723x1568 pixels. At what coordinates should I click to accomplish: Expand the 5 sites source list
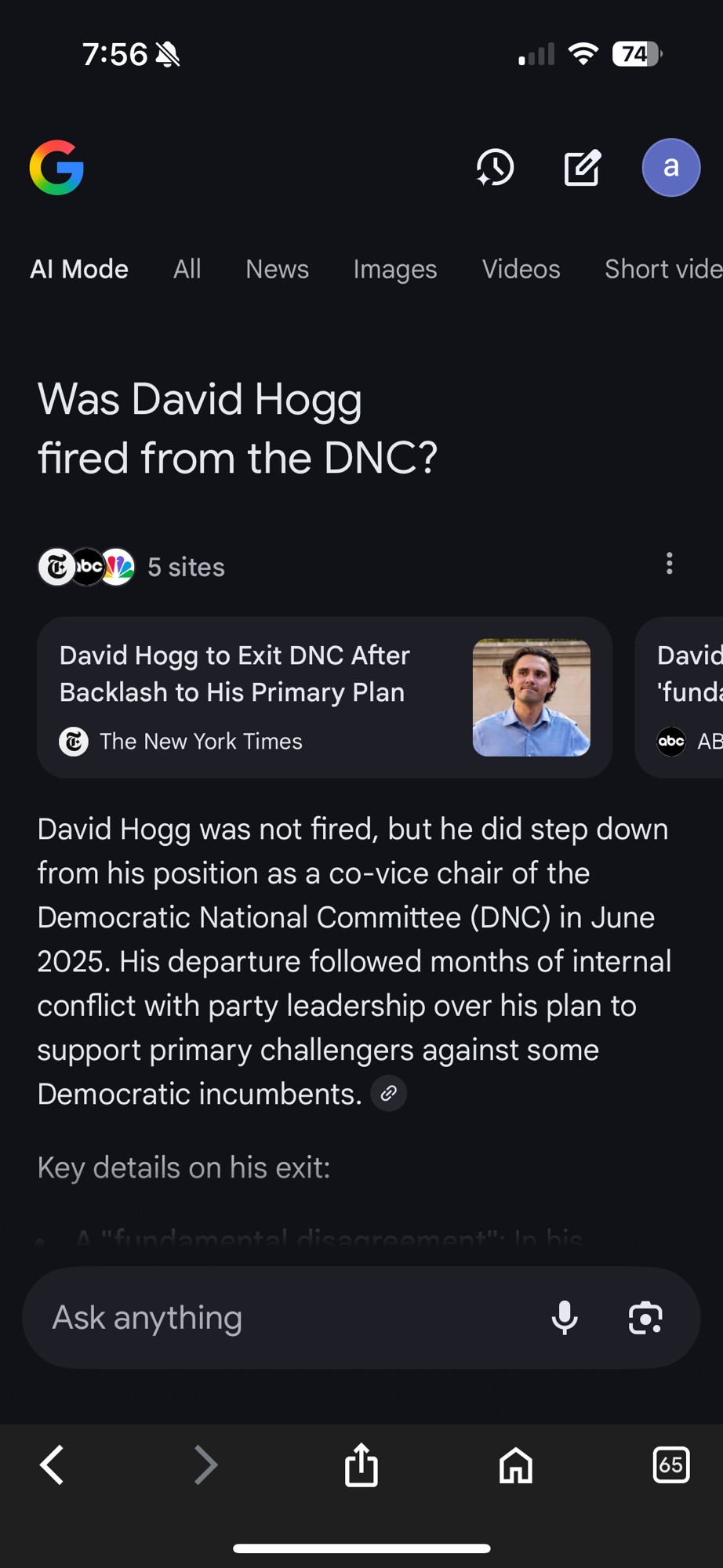click(132, 567)
